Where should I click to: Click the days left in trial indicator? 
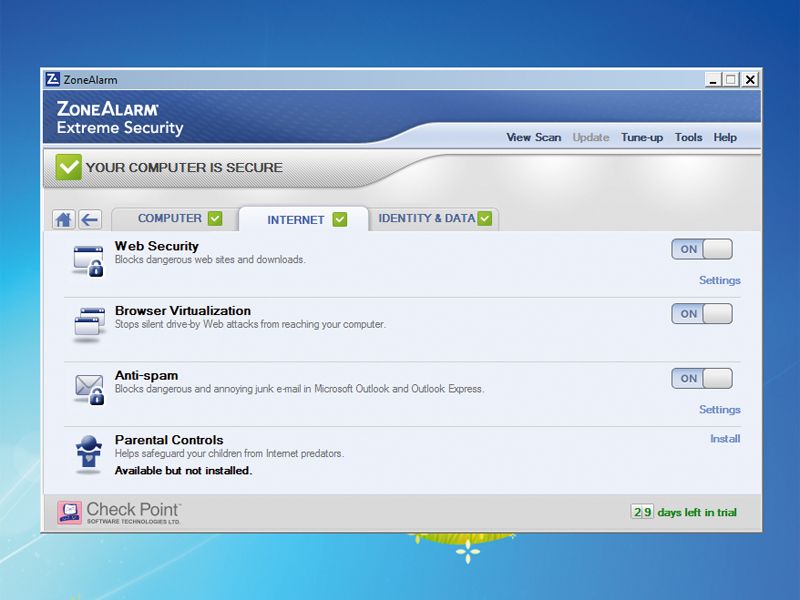(x=684, y=512)
